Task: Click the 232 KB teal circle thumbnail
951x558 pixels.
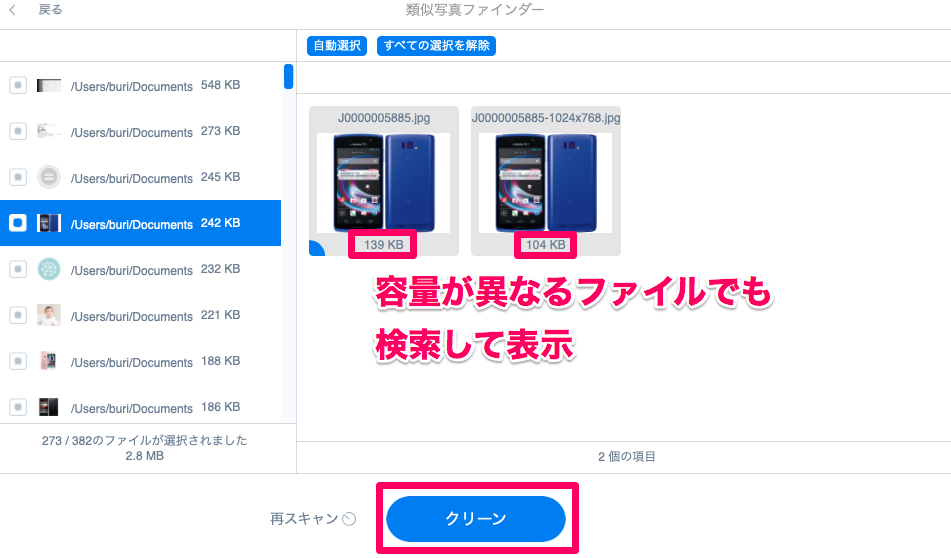Action: 49,269
